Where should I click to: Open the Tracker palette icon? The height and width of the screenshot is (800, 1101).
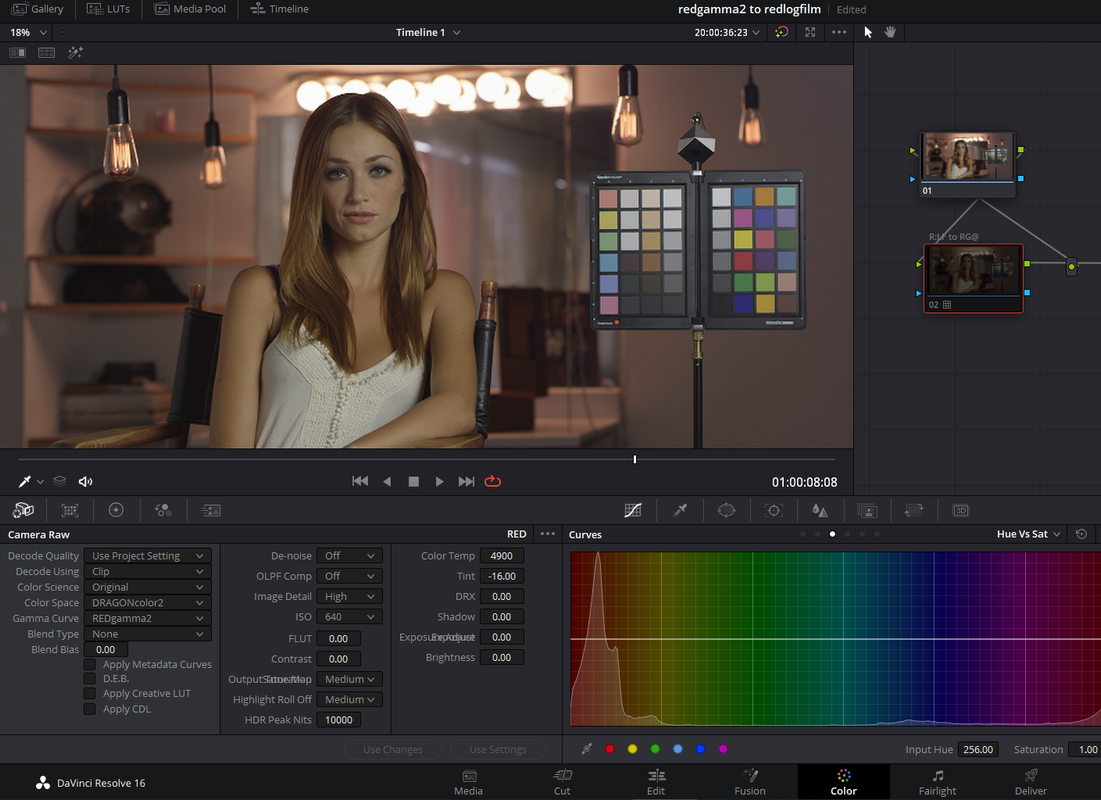point(774,511)
